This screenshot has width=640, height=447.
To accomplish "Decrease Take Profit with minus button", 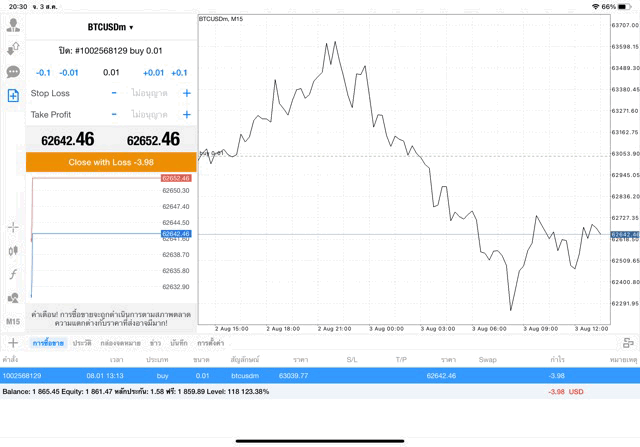I will pos(114,115).
